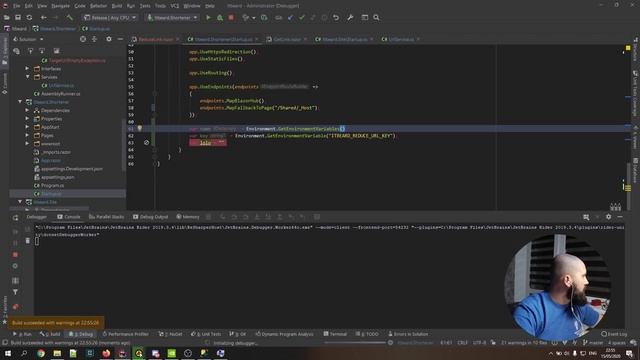
Task: Click the breakpoint marker in the editor gutter
Action: point(147,142)
